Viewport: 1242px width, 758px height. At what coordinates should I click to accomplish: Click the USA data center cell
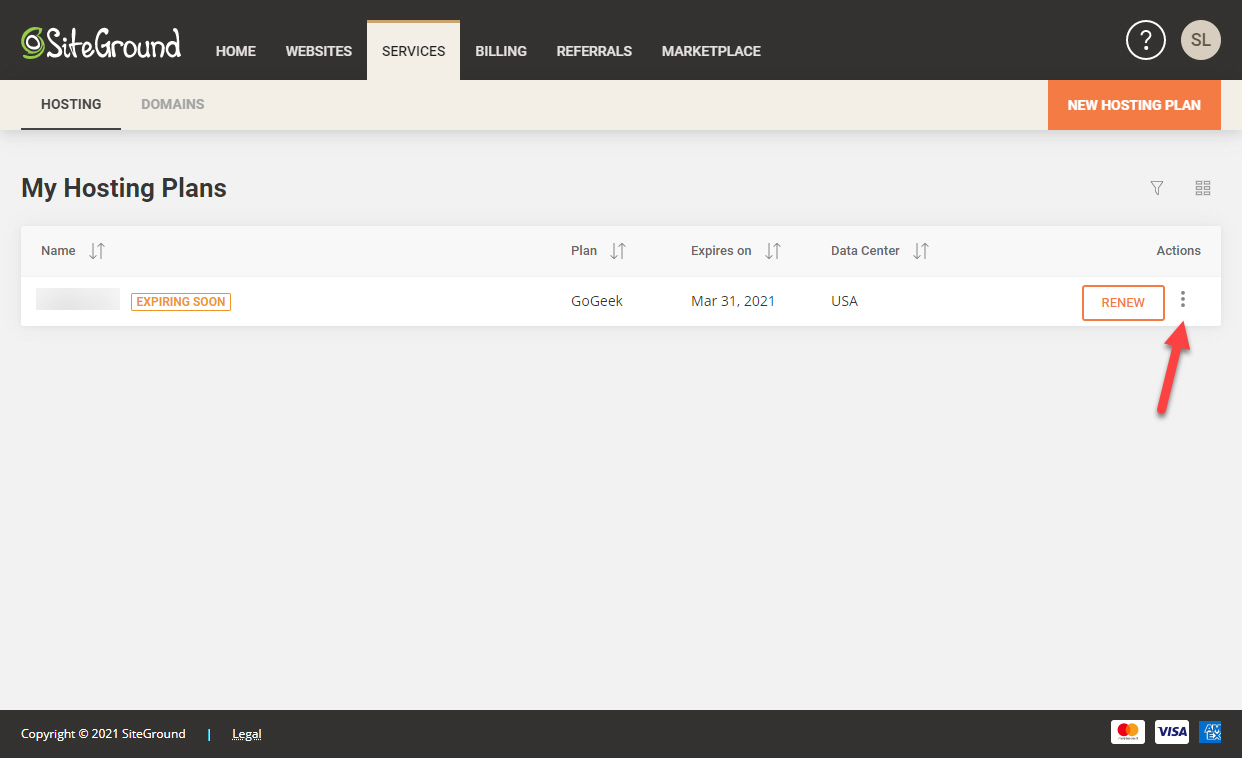[x=844, y=301]
